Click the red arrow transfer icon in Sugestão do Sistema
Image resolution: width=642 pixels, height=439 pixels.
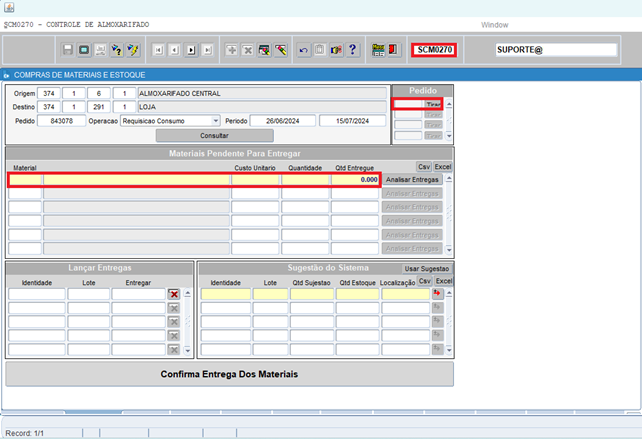coord(438,294)
